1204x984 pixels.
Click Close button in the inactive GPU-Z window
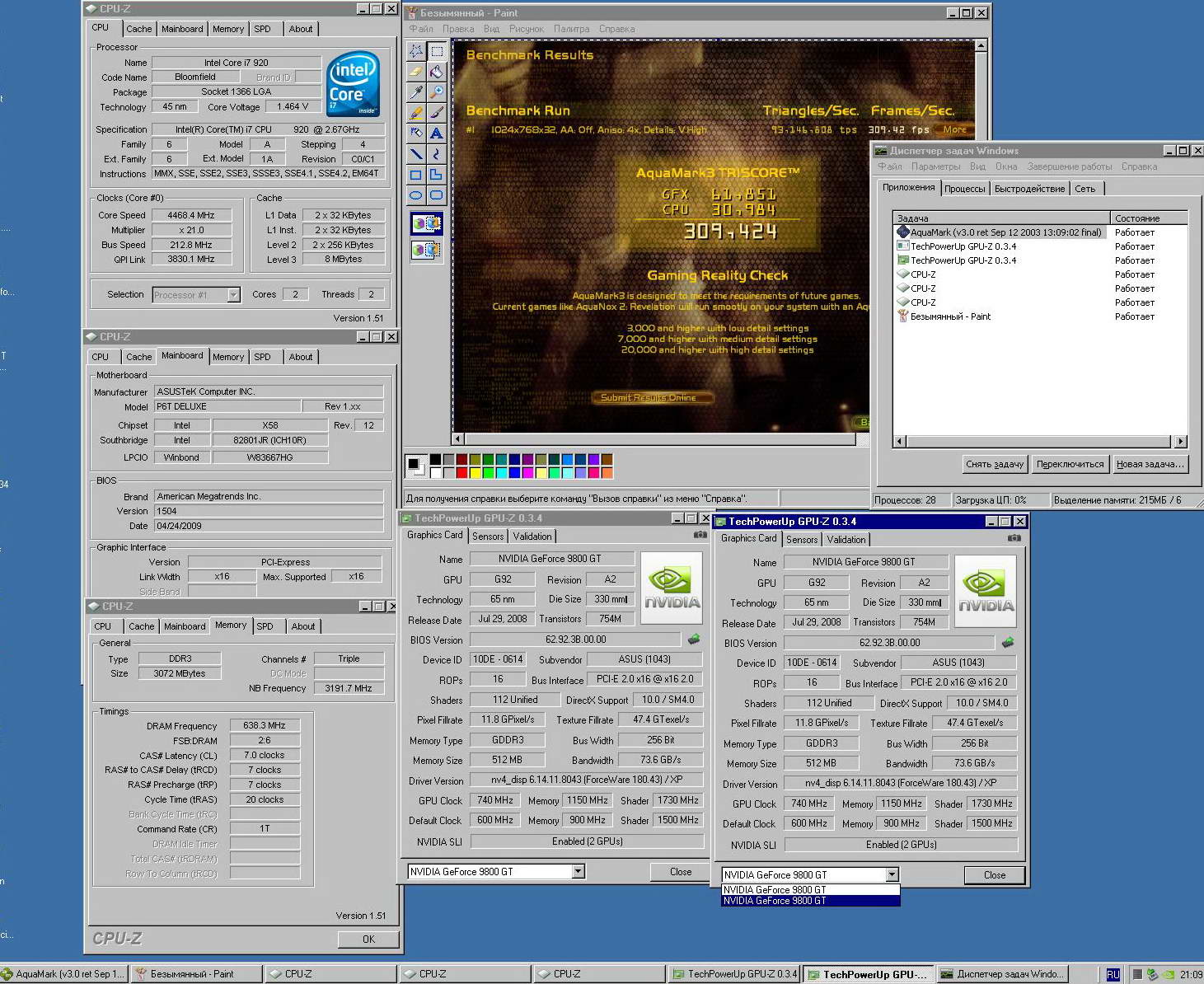(x=681, y=872)
